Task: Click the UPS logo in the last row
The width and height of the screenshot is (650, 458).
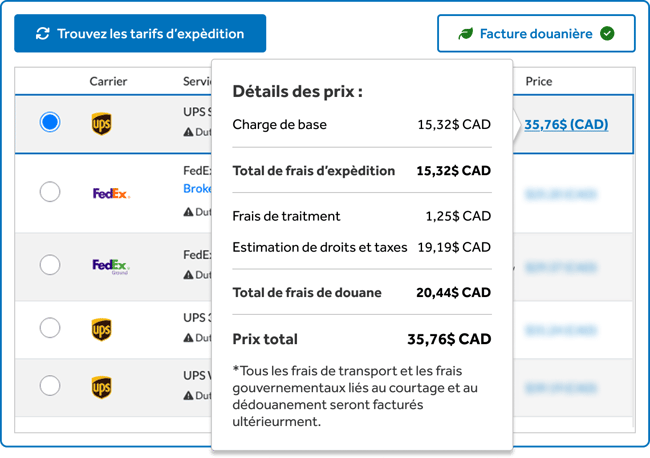Action: [x=102, y=387]
